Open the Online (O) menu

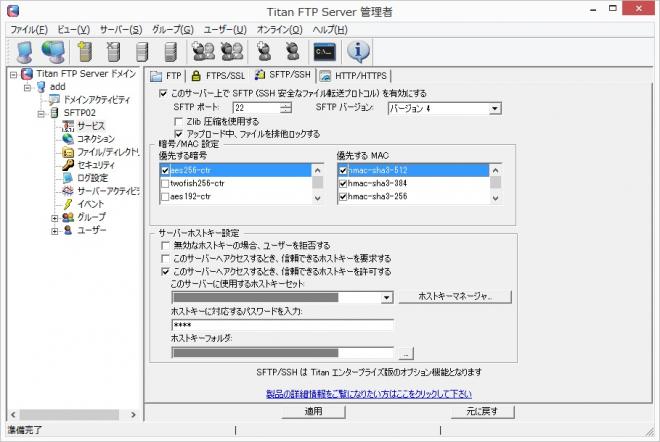point(279,29)
